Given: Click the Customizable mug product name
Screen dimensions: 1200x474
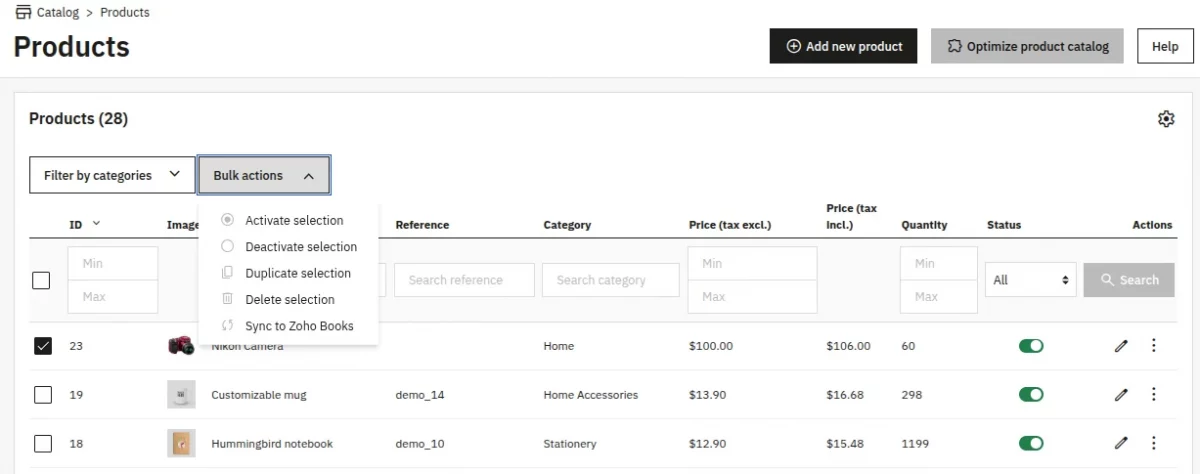Looking at the screenshot, I should click(259, 395).
